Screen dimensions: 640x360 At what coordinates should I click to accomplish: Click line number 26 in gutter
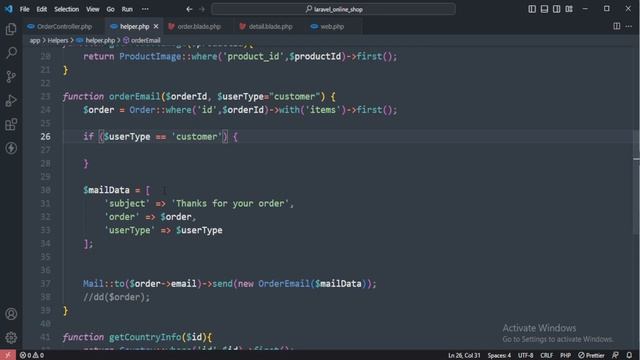[x=46, y=137]
